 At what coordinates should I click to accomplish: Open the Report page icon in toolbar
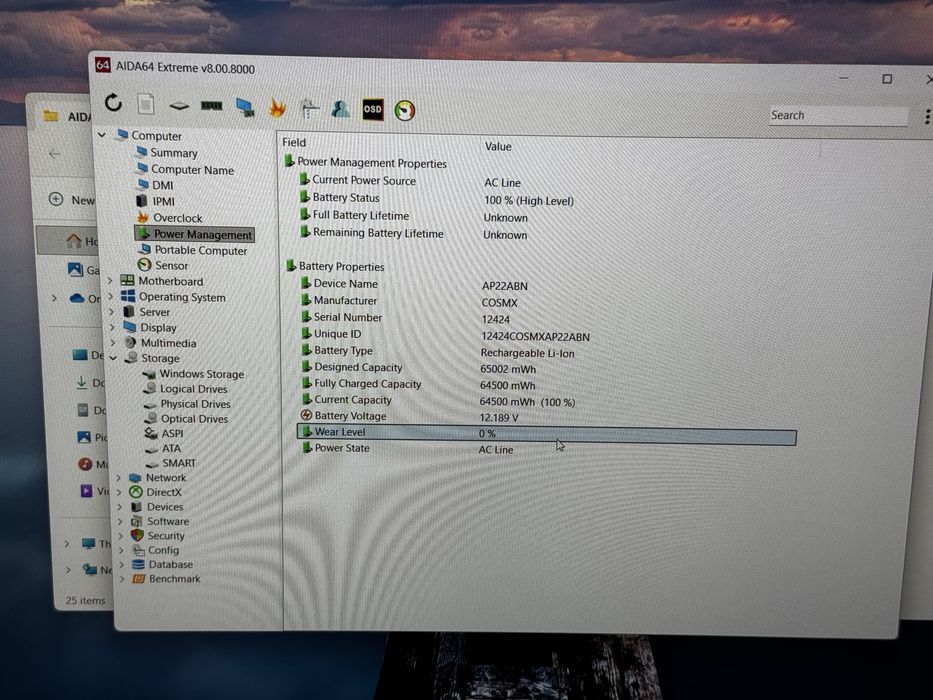(146, 104)
